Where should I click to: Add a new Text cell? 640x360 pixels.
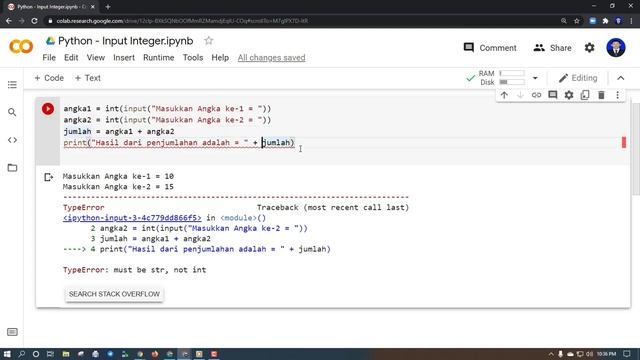[87, 78]
